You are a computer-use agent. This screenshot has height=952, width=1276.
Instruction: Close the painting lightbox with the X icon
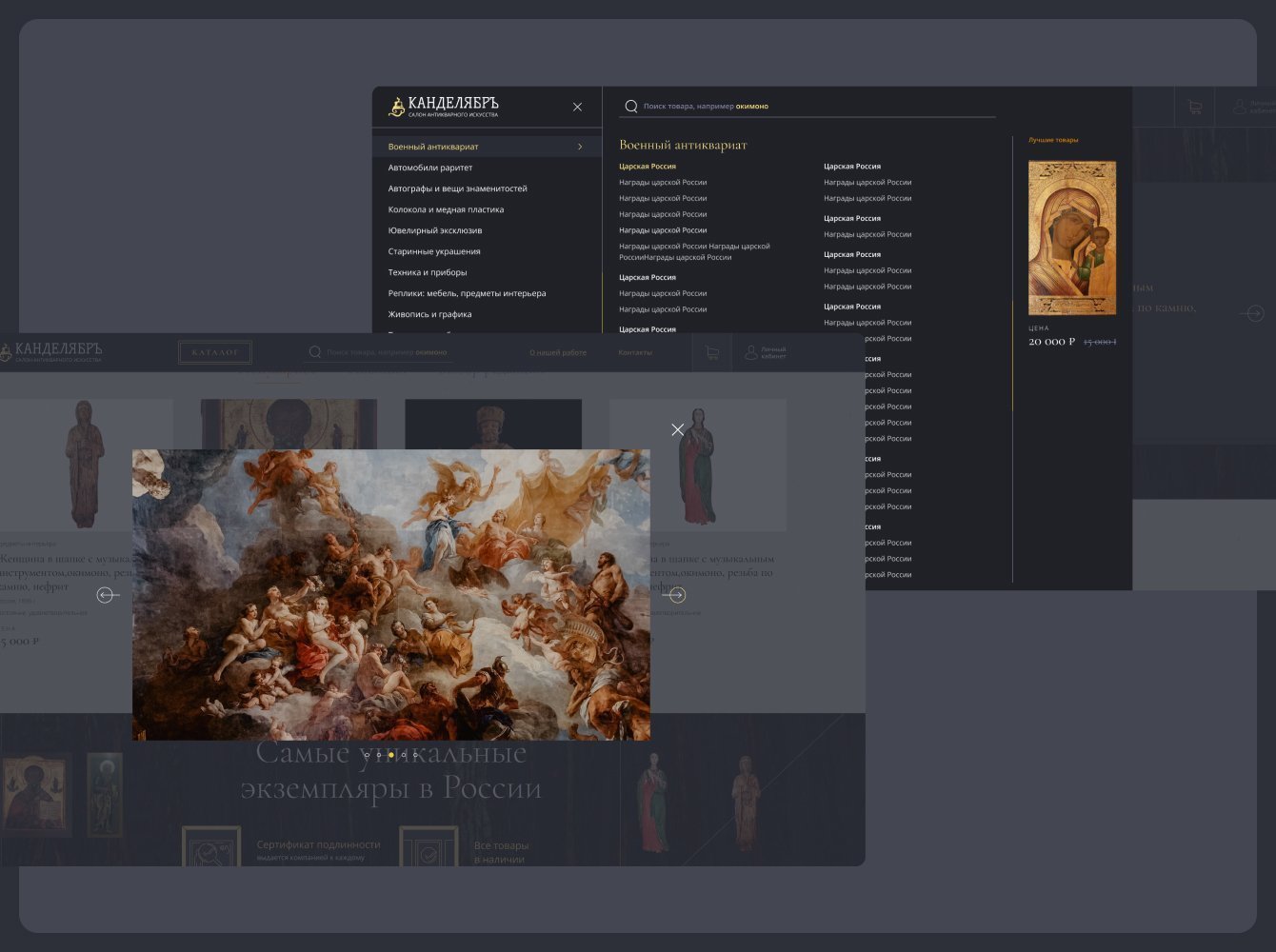[677, 430]
